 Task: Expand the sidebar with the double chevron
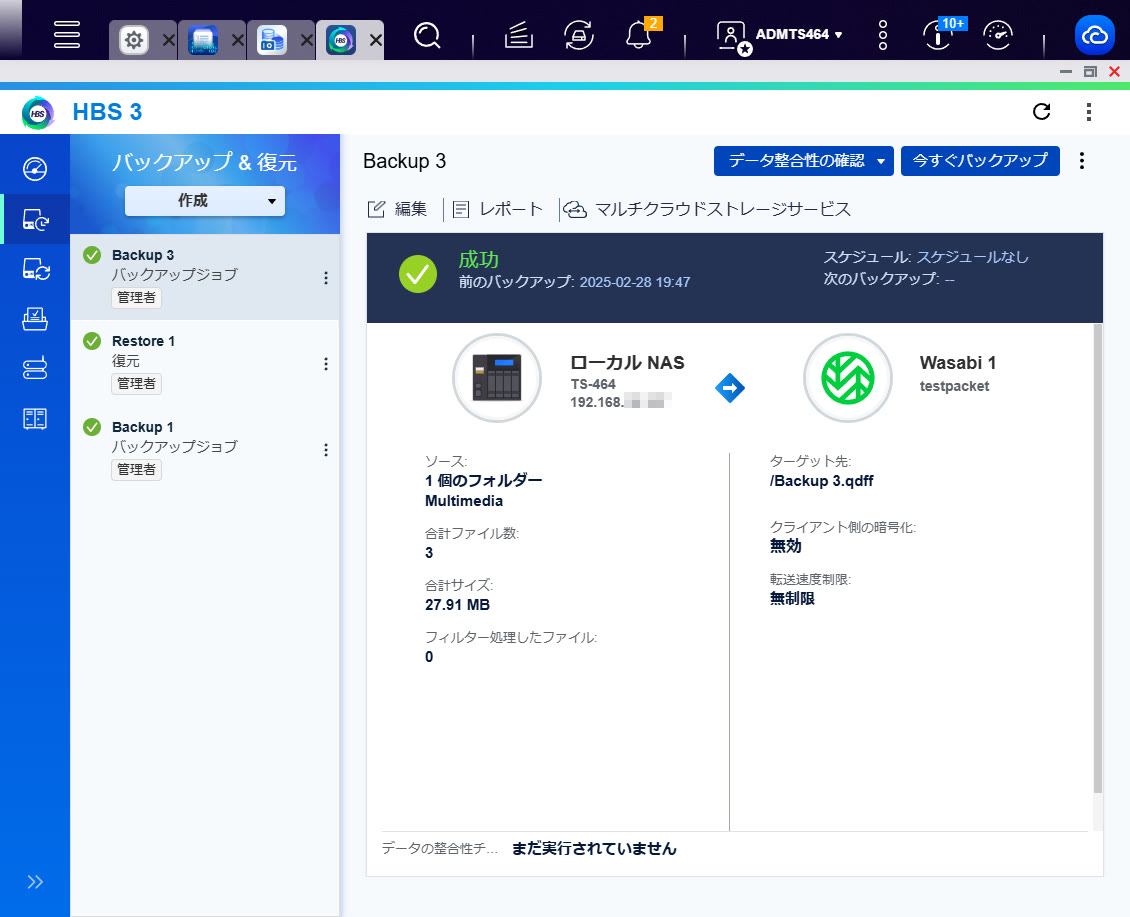(x=35, y=882)
